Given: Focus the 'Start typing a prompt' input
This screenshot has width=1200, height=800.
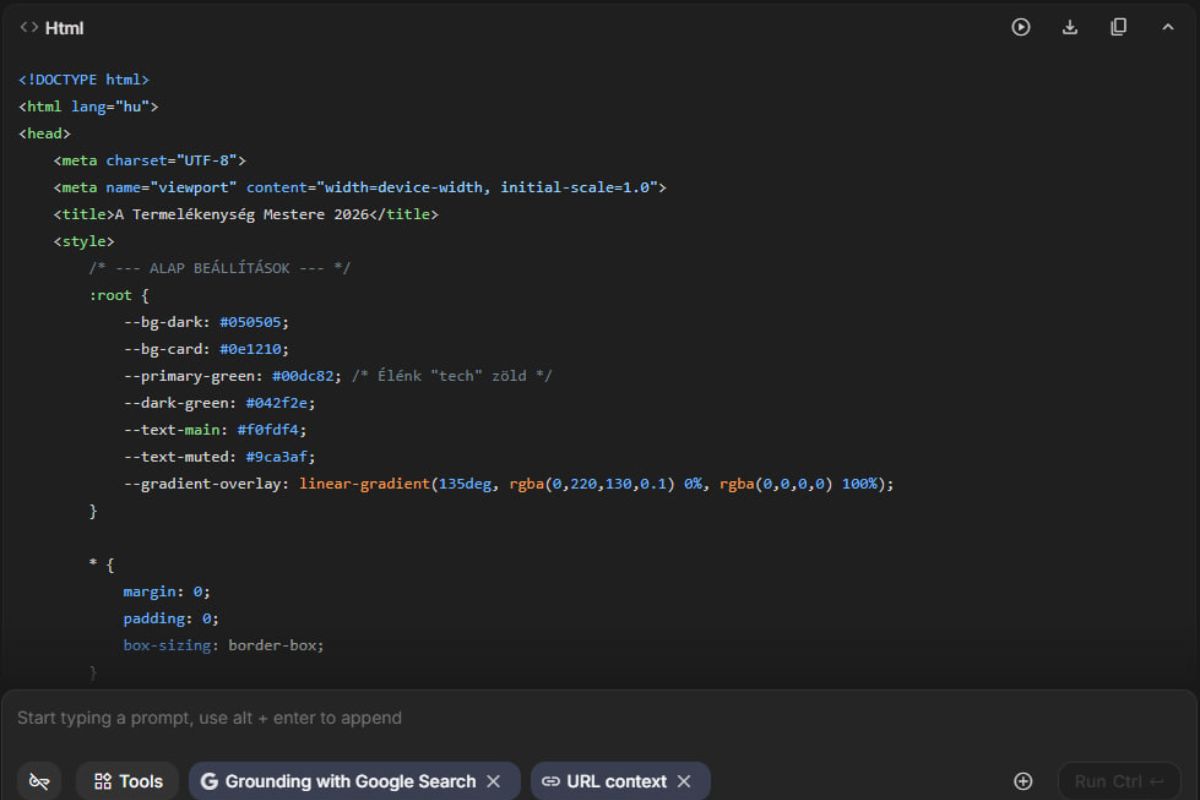Looking at the screenshot, I should click(x=500, y=717).
